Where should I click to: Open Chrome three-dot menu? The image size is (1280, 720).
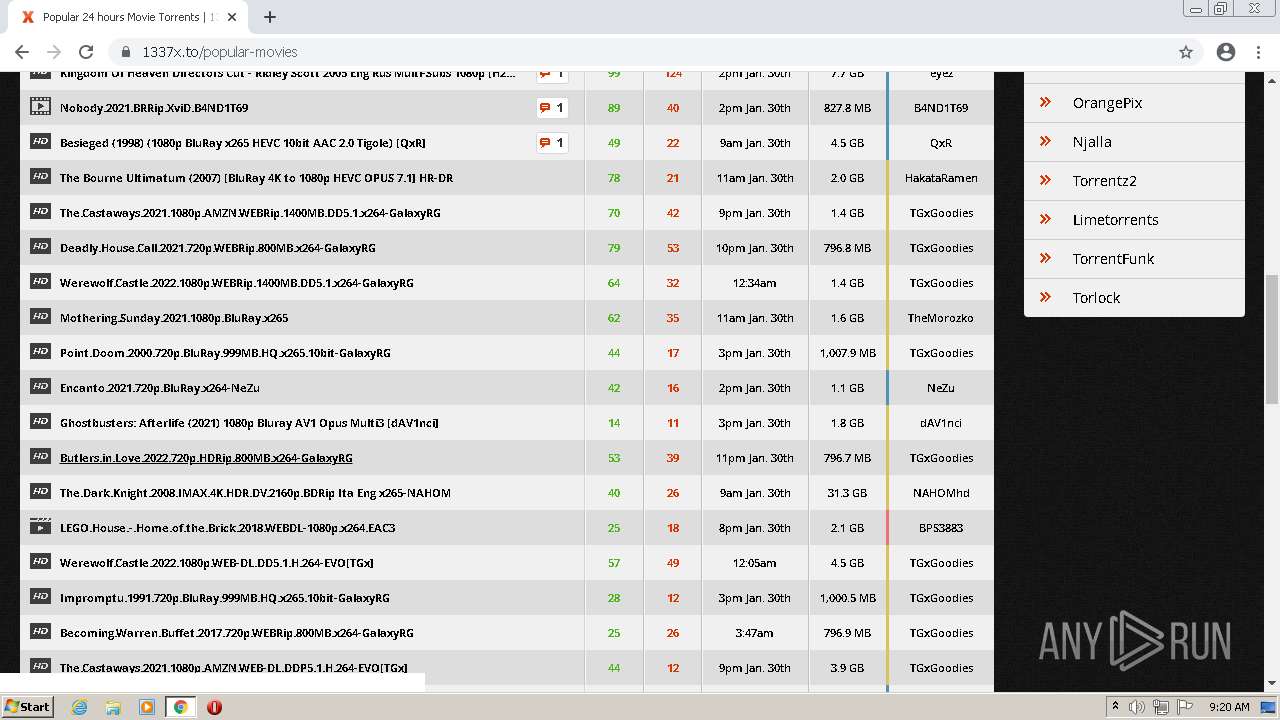point(1258,52)
